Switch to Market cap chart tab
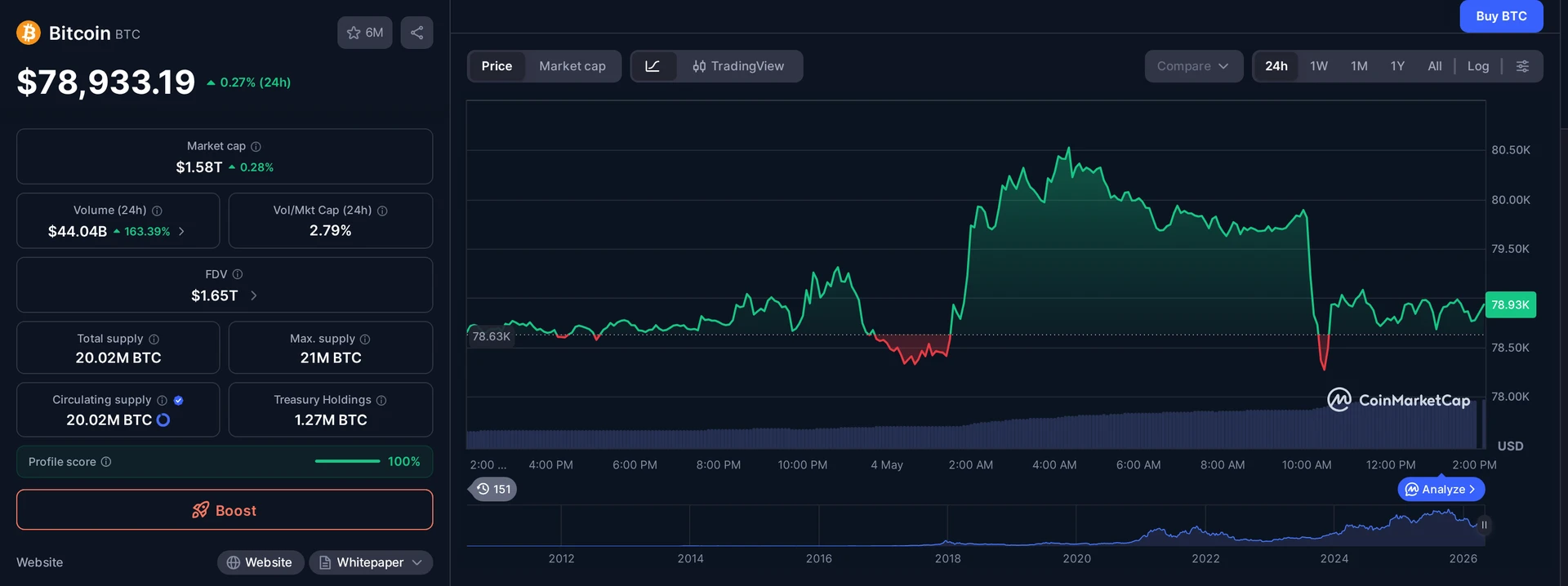1568x586 pixels. (572, 66)
